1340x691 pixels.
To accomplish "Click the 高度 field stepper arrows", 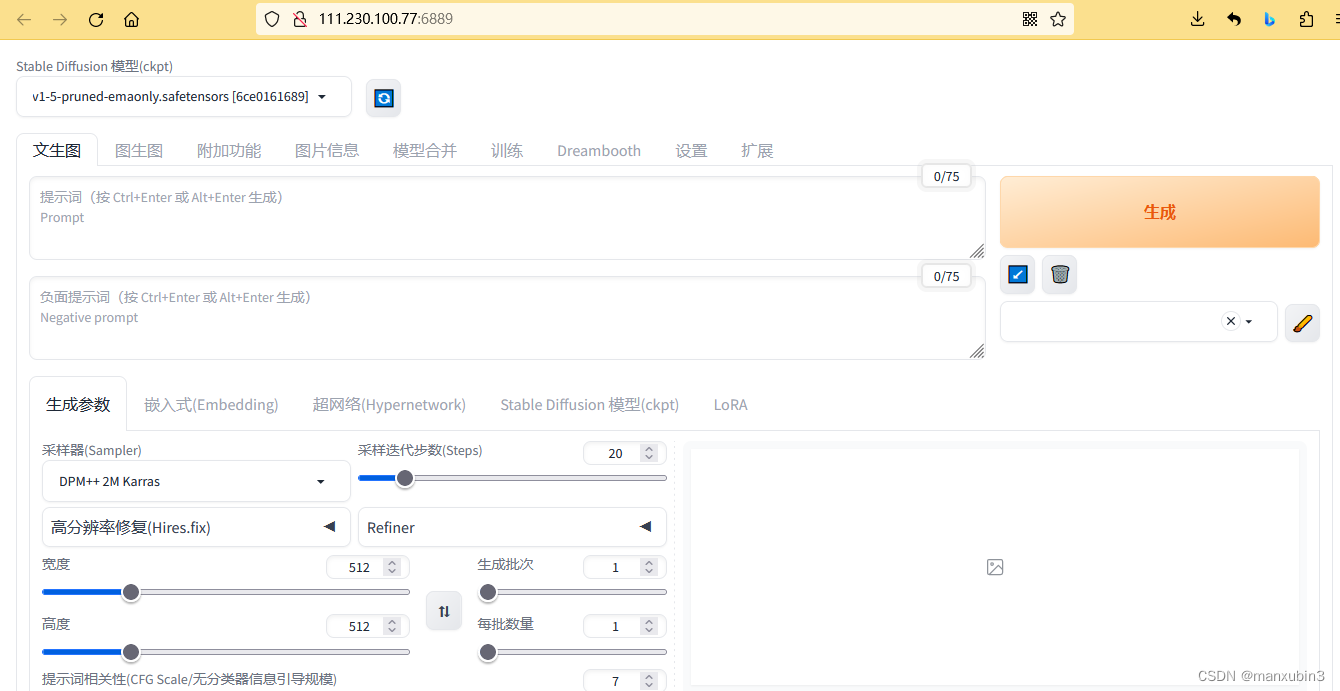I will (x=392, y=626).
